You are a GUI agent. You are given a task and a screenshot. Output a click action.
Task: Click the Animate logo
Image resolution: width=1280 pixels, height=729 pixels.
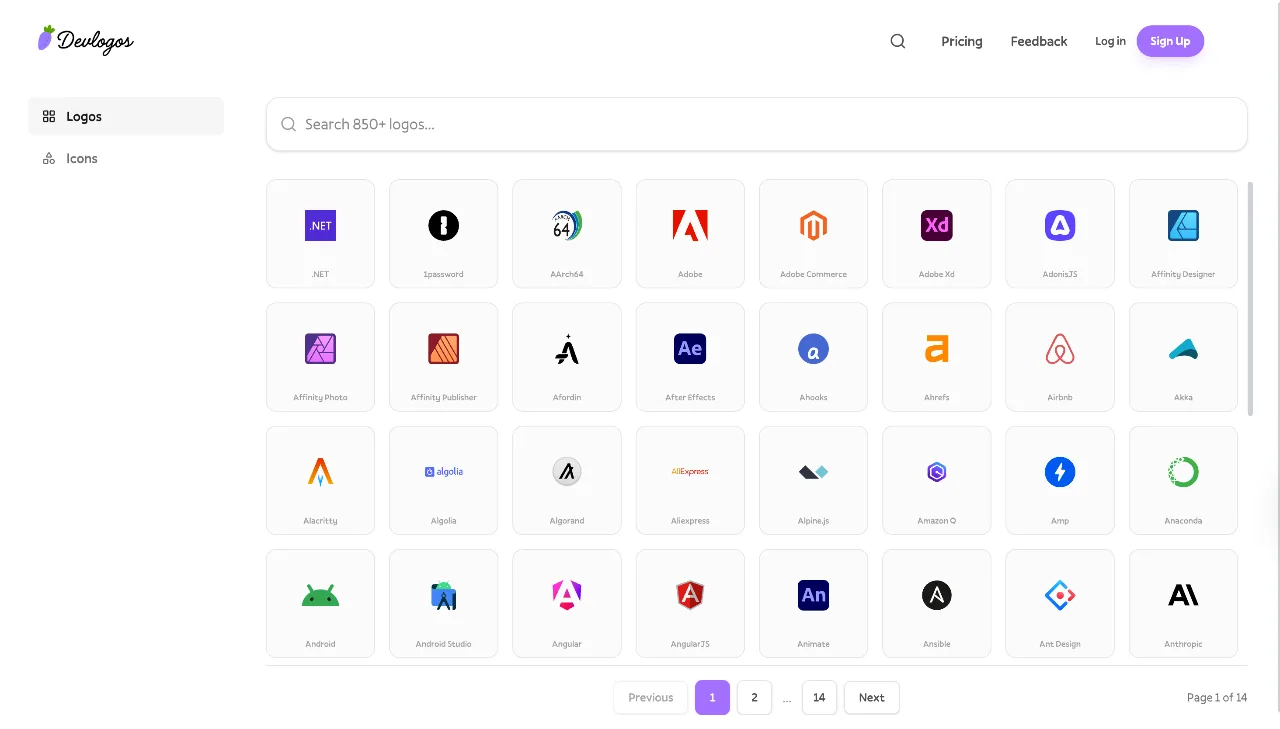click(813, 604)
